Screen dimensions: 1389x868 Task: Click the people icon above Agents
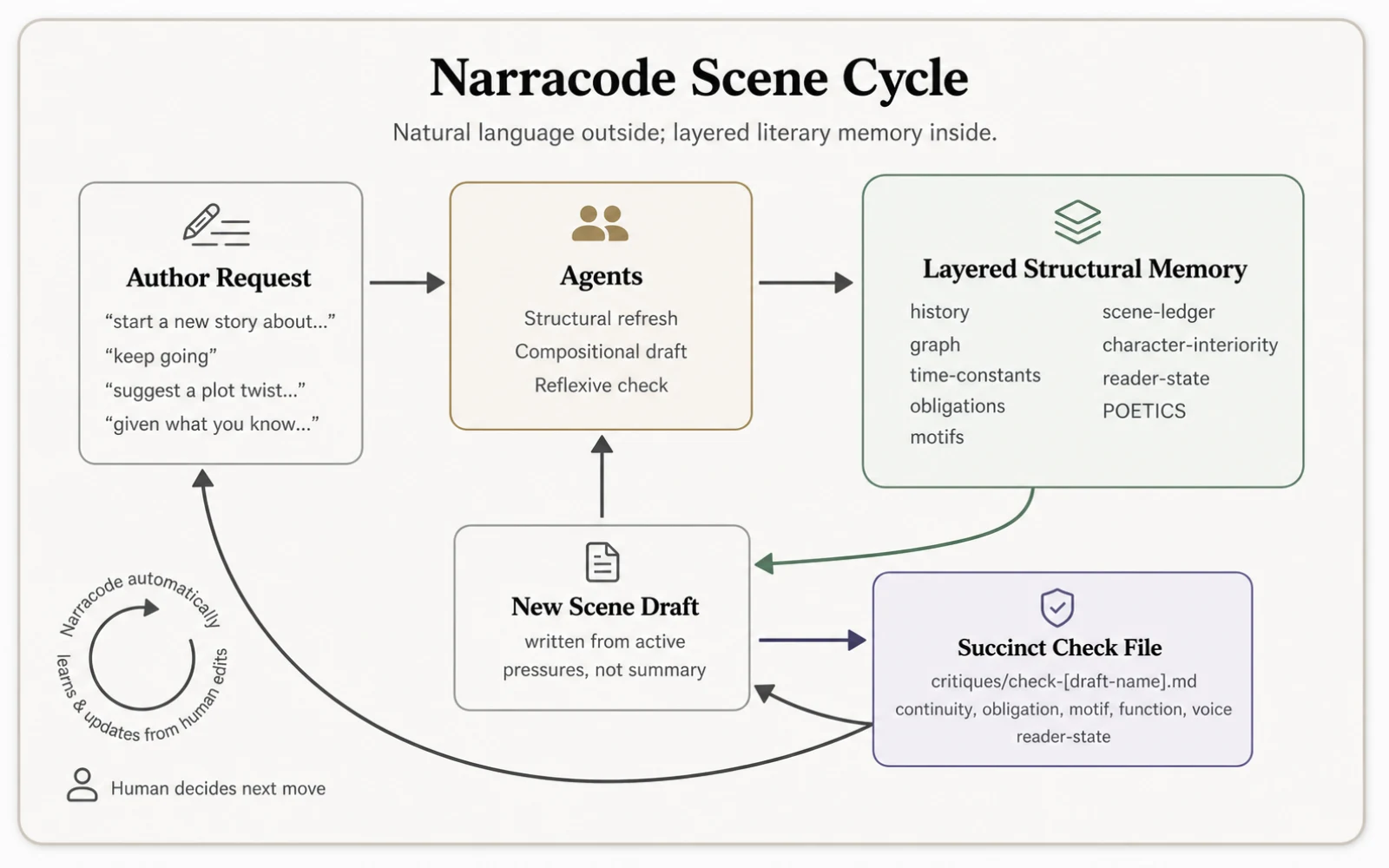click(x=600, y=223)
